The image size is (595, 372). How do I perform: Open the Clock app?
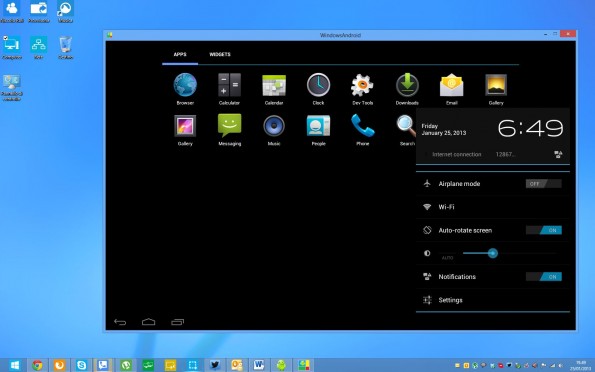tap(318, 85)
